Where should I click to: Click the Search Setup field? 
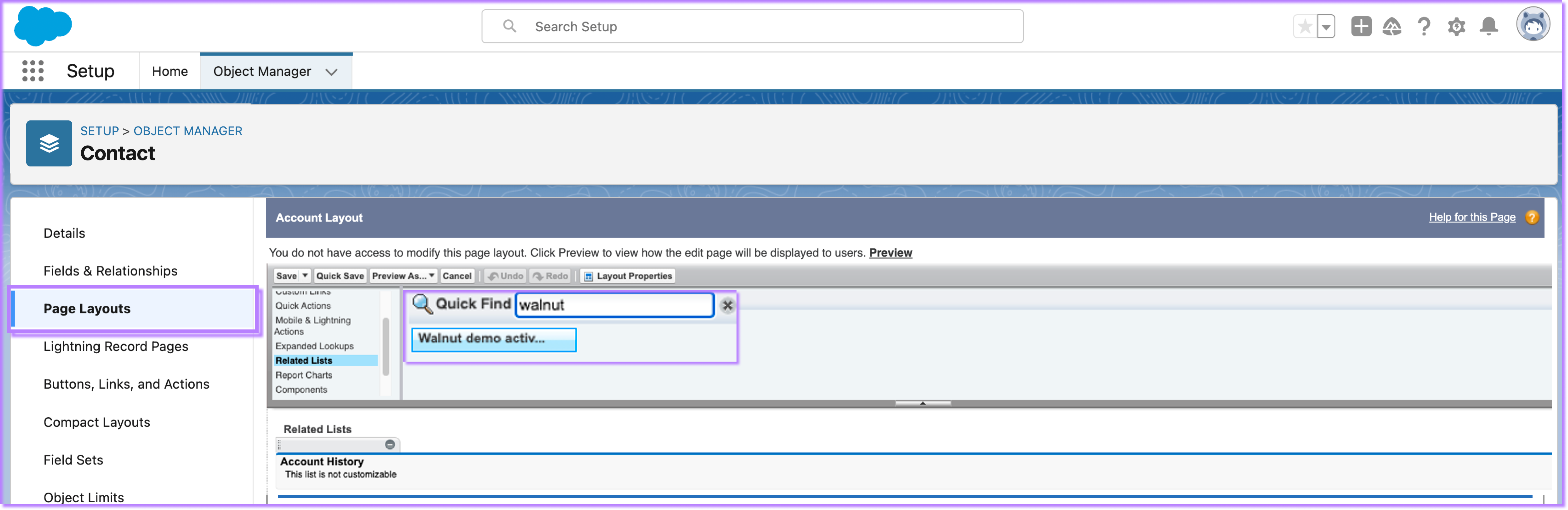pos(752,26)
